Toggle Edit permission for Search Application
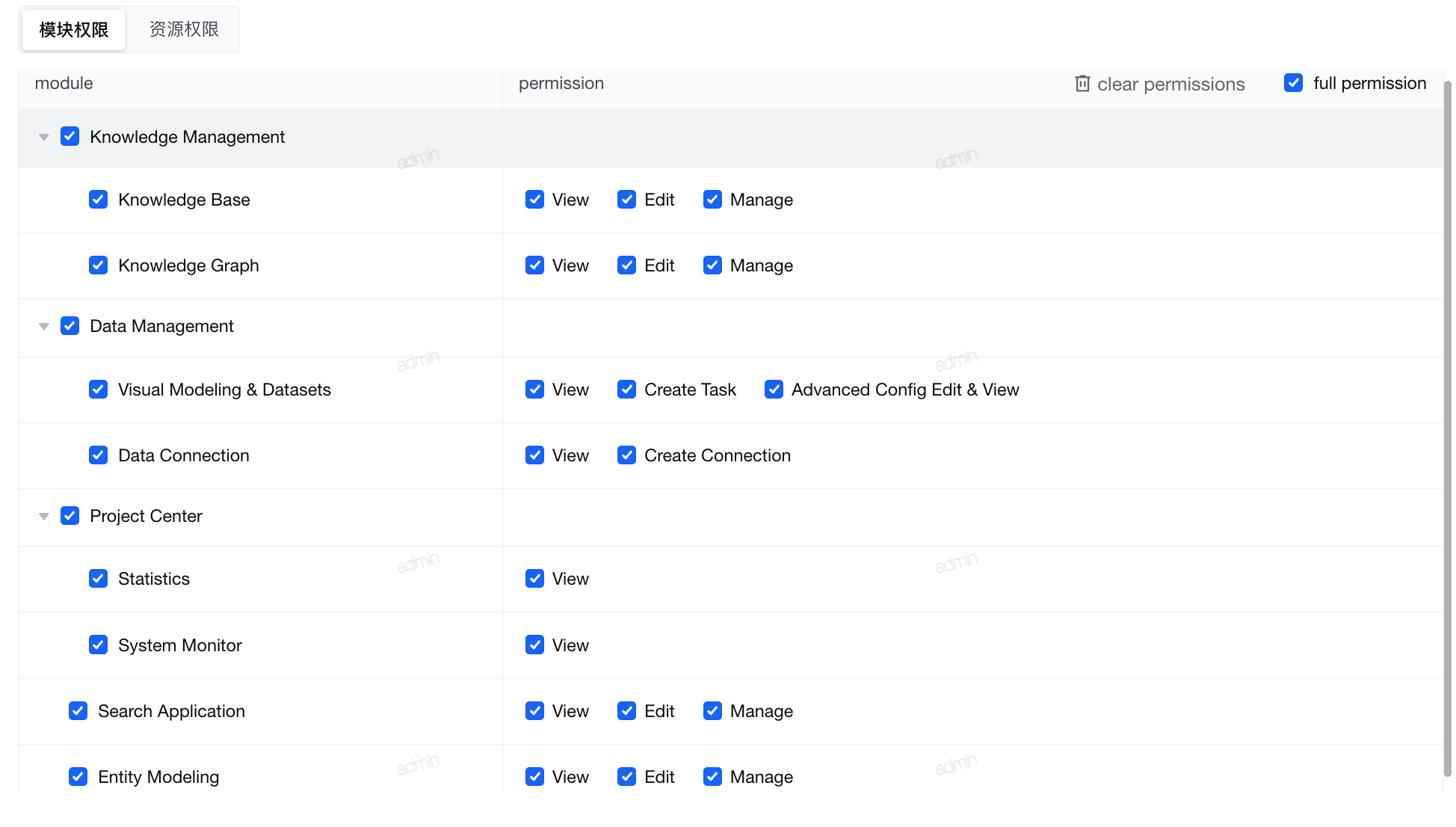This screenshot has height=827, width=1456. coord(626,711)
